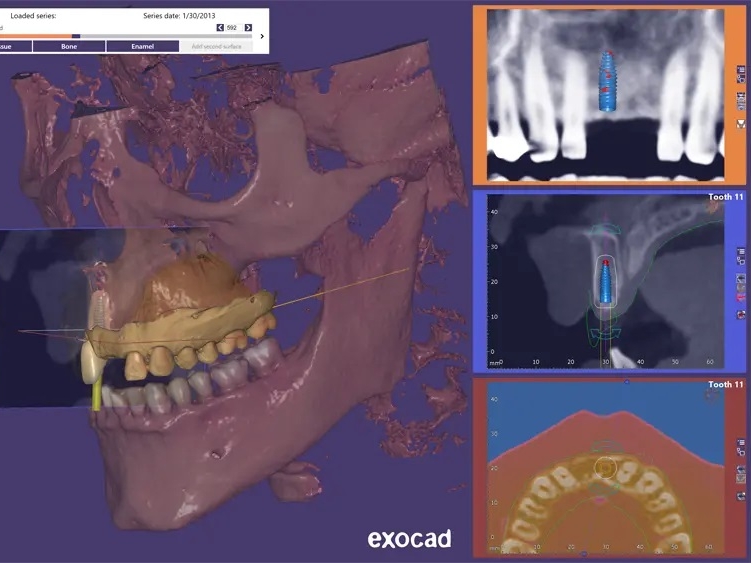The width and height of the screenshot is (751, 563).
Task: Decrease threshold with the left arrow stepper
Action: point(220,28)
